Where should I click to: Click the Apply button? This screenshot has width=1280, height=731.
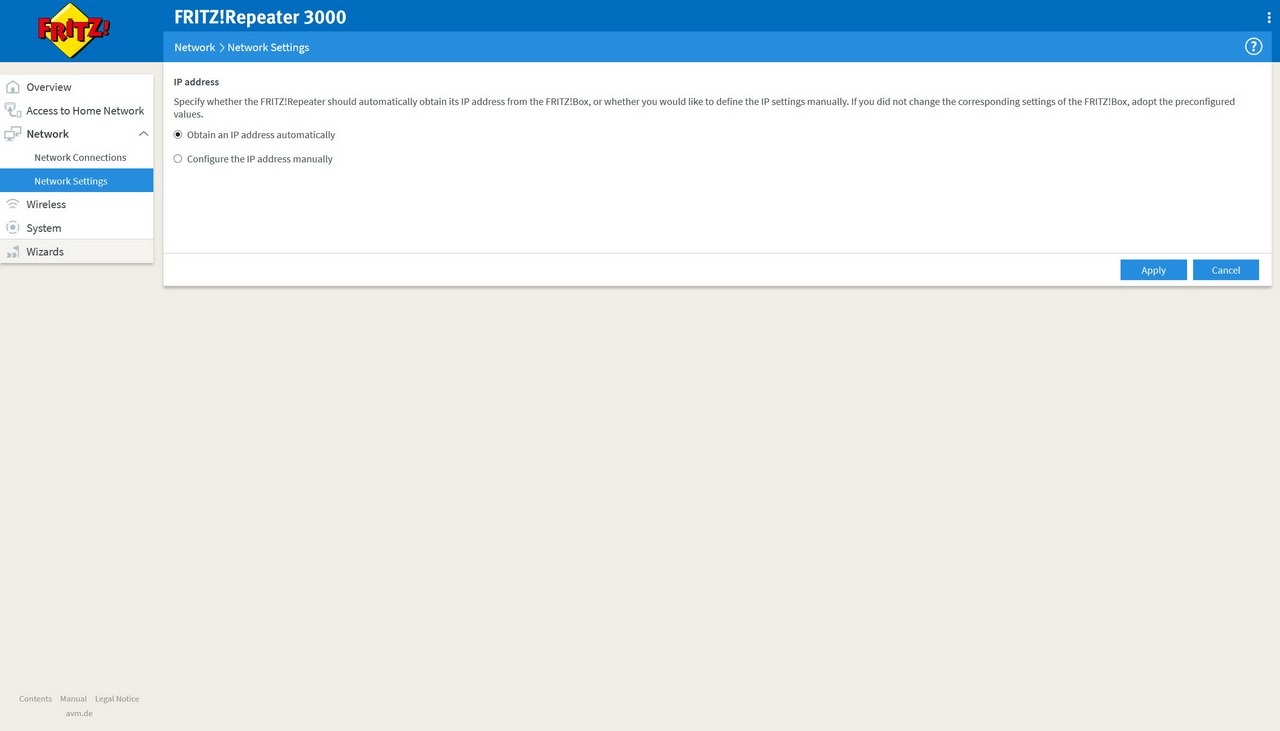click(x=1153, y=270)
